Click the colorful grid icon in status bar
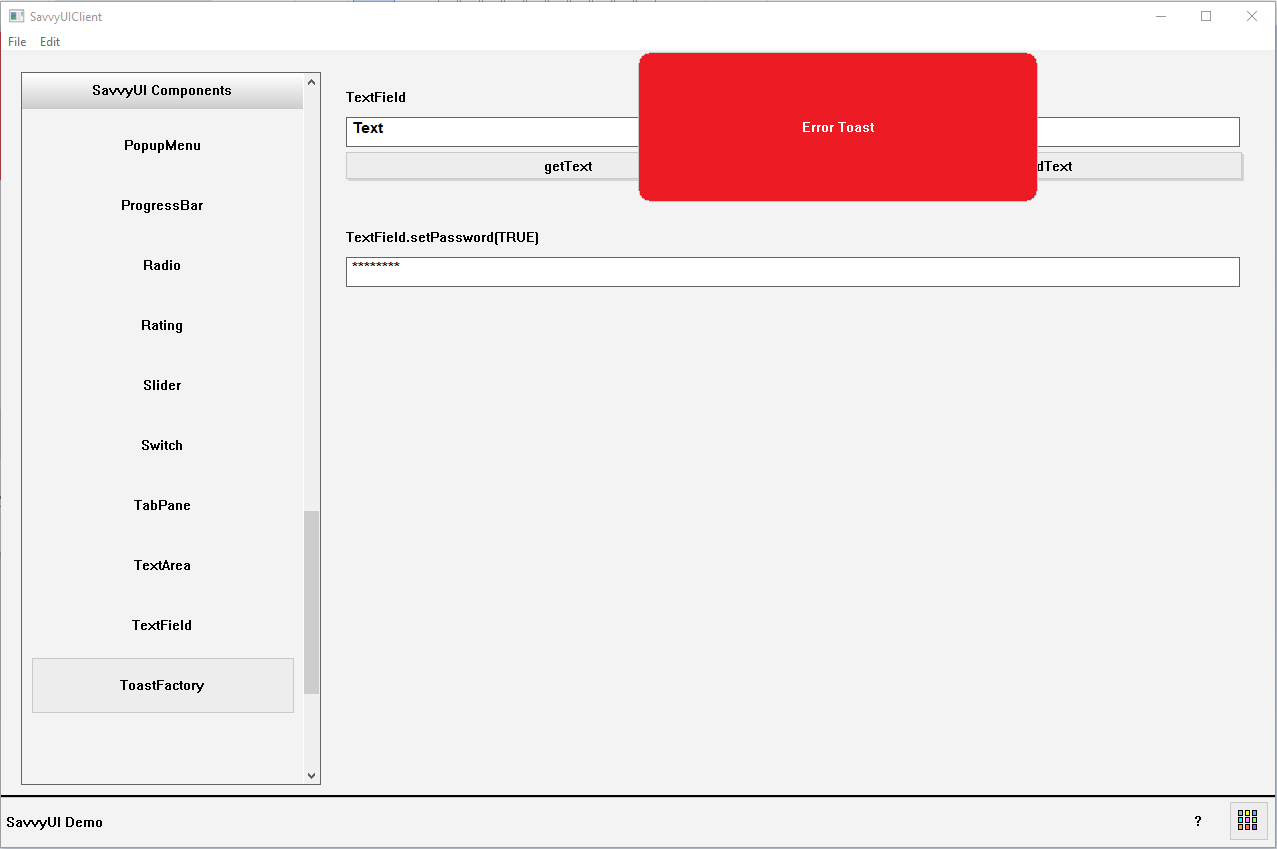 pyautogui.click(x=1247, y=820)
